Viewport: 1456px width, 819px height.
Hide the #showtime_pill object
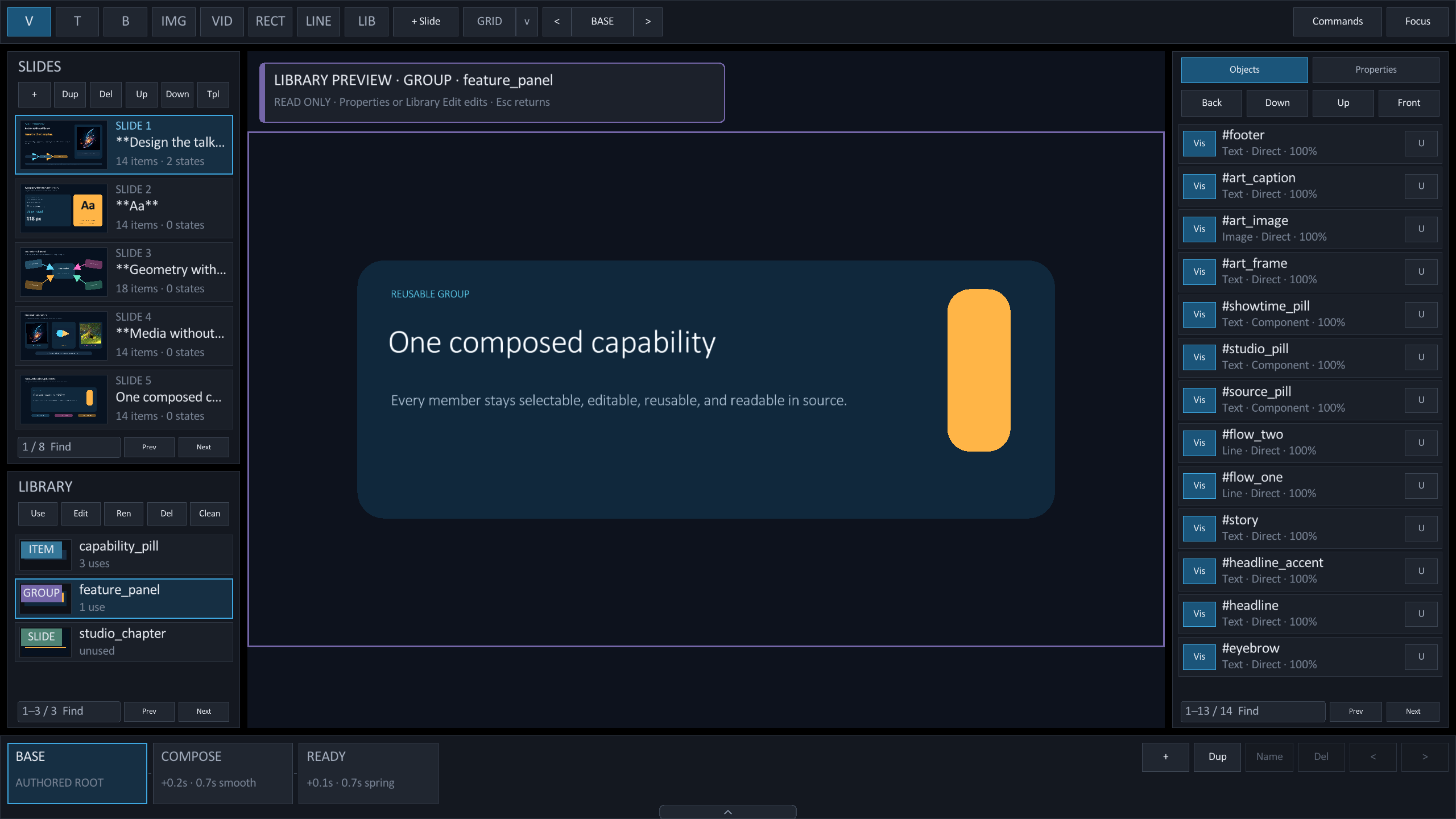pyautogui.click(x=1199, y=315)
